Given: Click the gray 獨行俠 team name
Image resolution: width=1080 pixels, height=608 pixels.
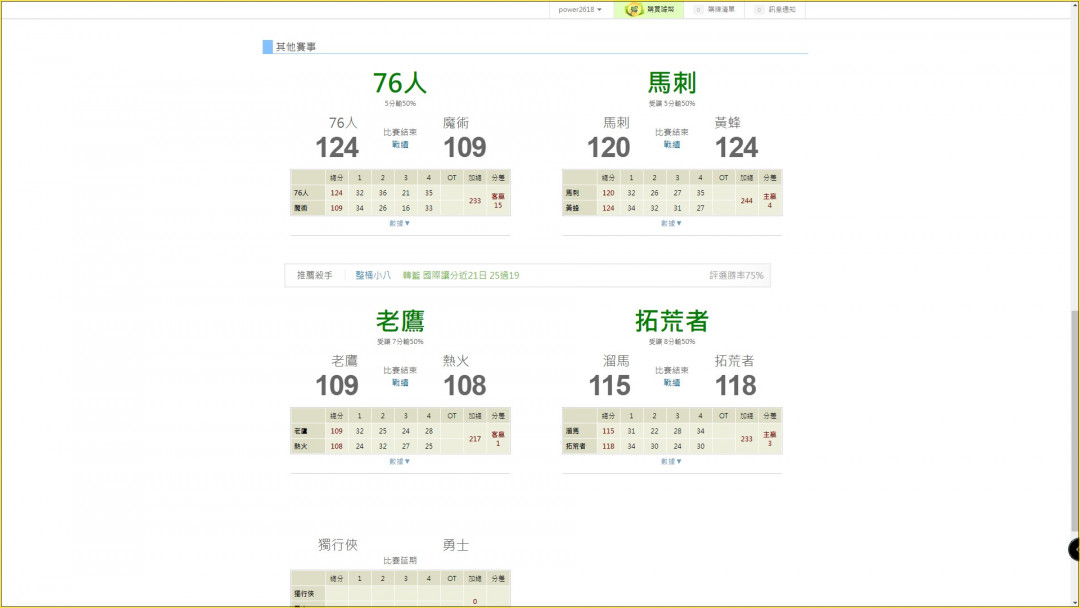Looking at the screenshot, I should coord(338,545).
